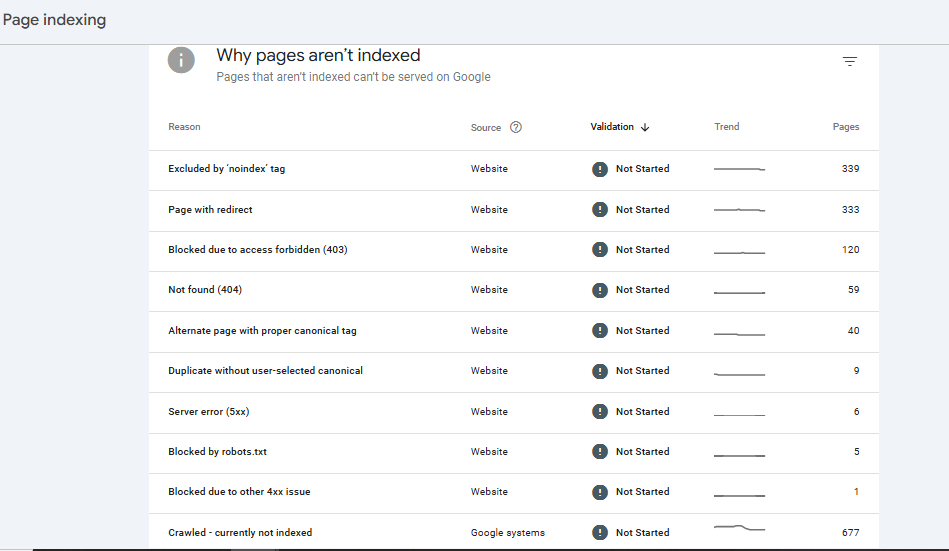Open the filter rows icon

click(850, 62)
